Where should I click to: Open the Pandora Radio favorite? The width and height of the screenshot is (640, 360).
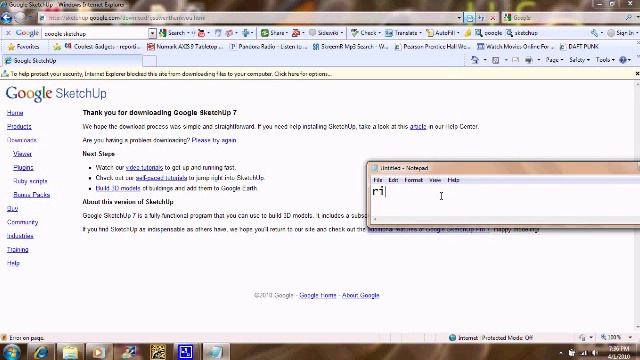268,47
